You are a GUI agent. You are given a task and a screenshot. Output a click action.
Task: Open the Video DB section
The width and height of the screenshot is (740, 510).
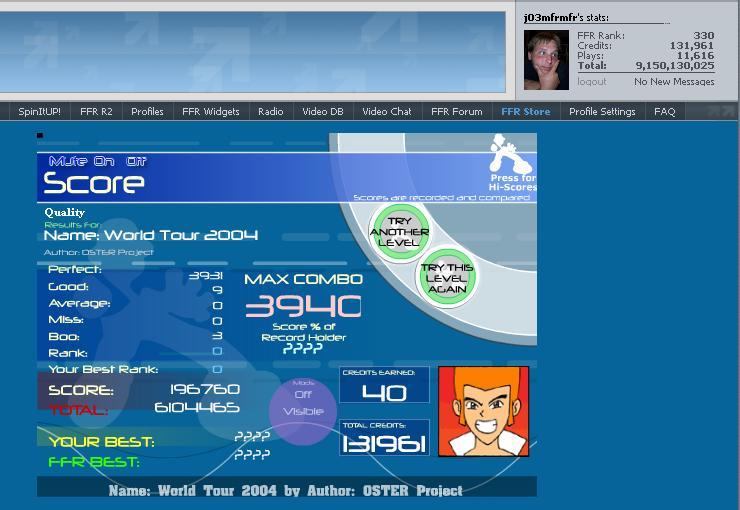[323, 112]
